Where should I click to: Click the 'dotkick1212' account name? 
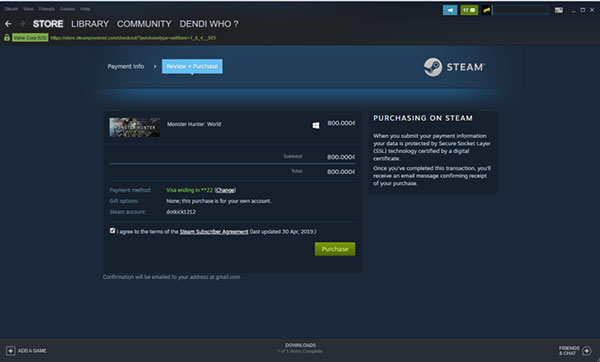[181, 212]
